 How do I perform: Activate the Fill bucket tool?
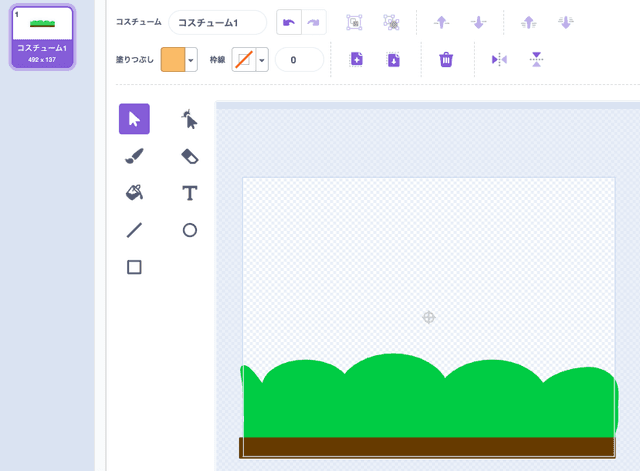(x=134, y=193)
